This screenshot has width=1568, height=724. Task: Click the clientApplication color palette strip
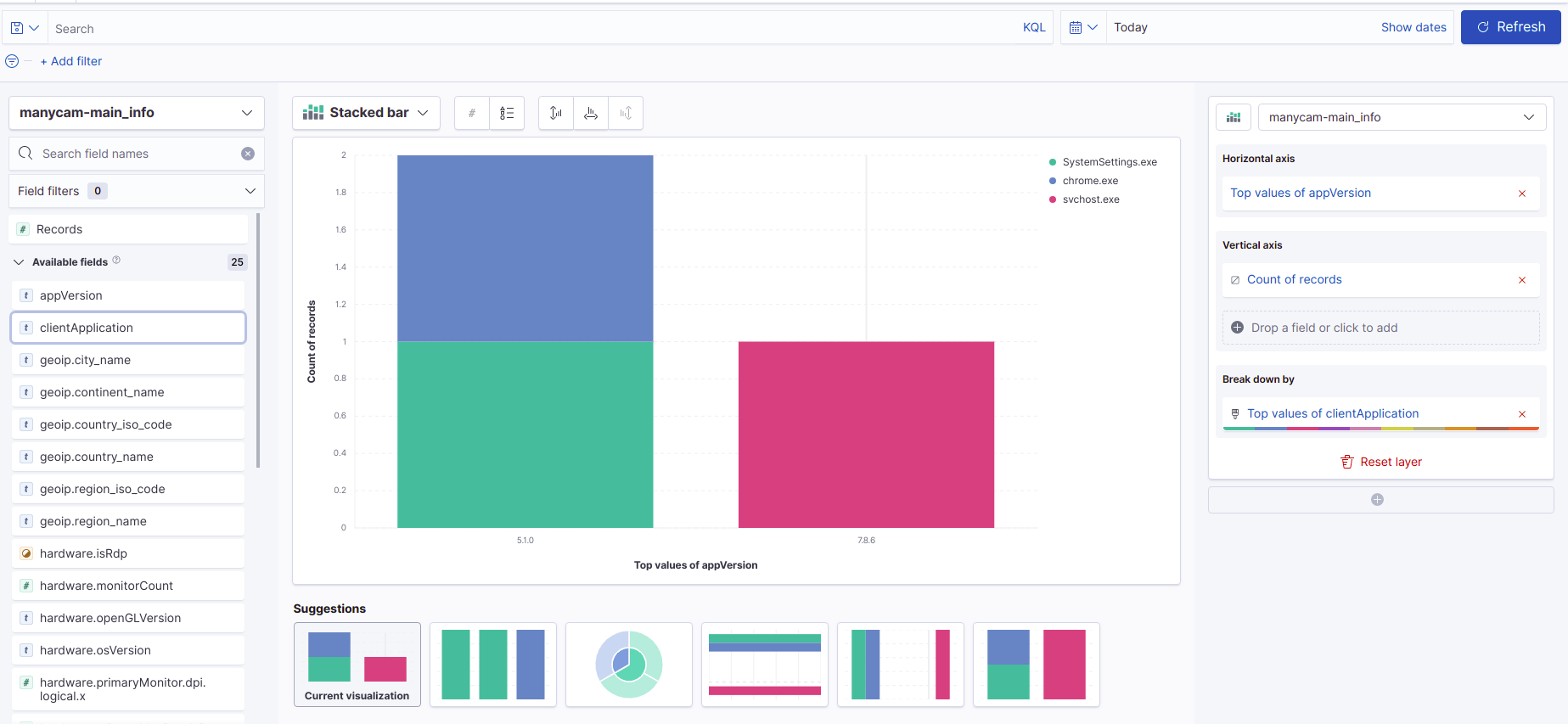coord(1381,429)
